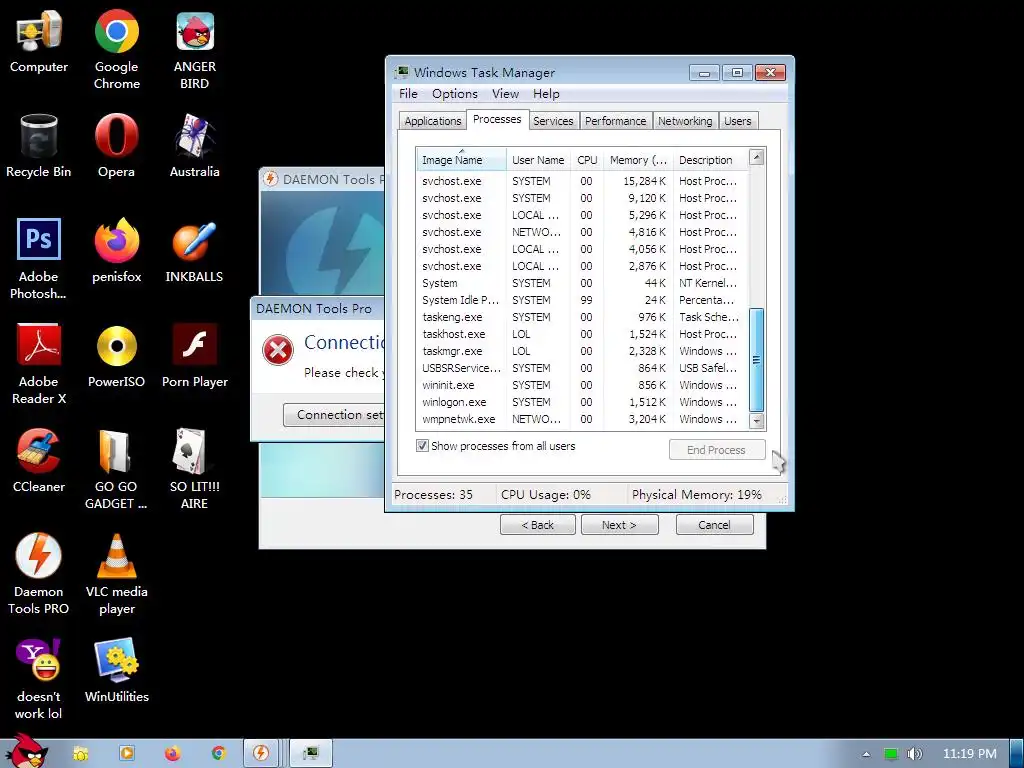Select the USBSRService process row
1024x768 pixels.
[x=582, y=368]
